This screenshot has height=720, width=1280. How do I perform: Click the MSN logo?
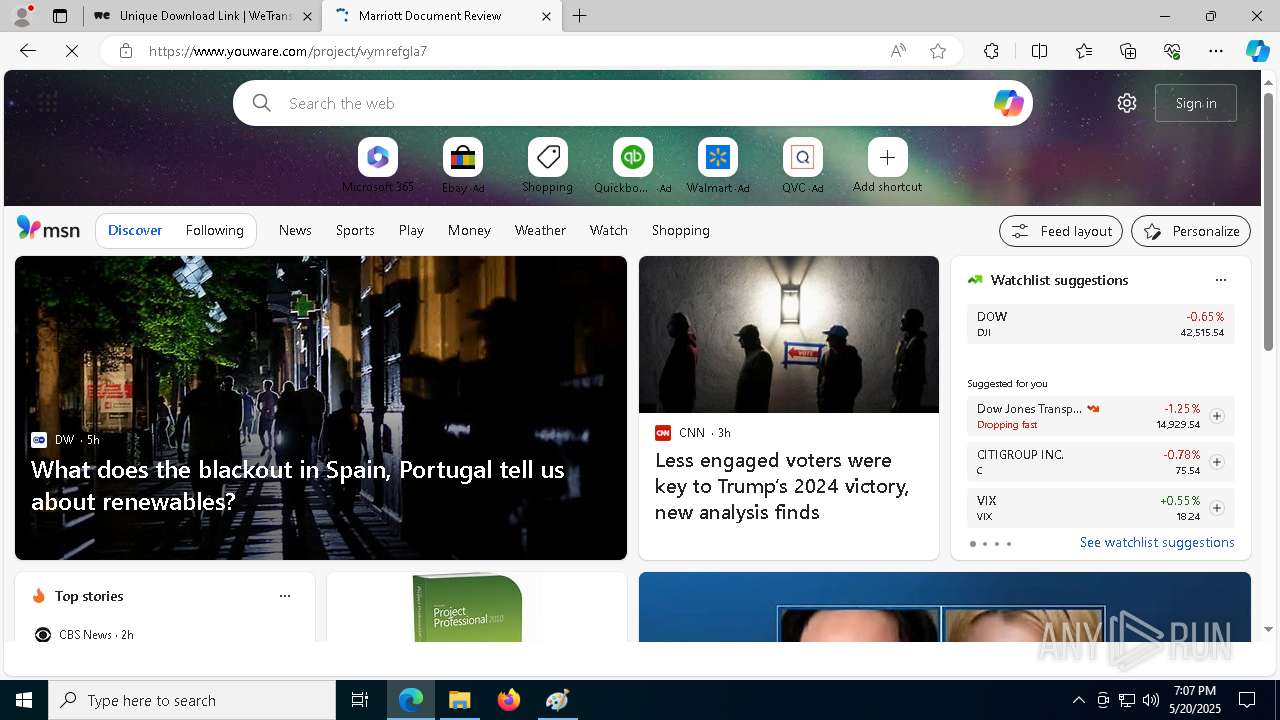click(x=48, y=229)
